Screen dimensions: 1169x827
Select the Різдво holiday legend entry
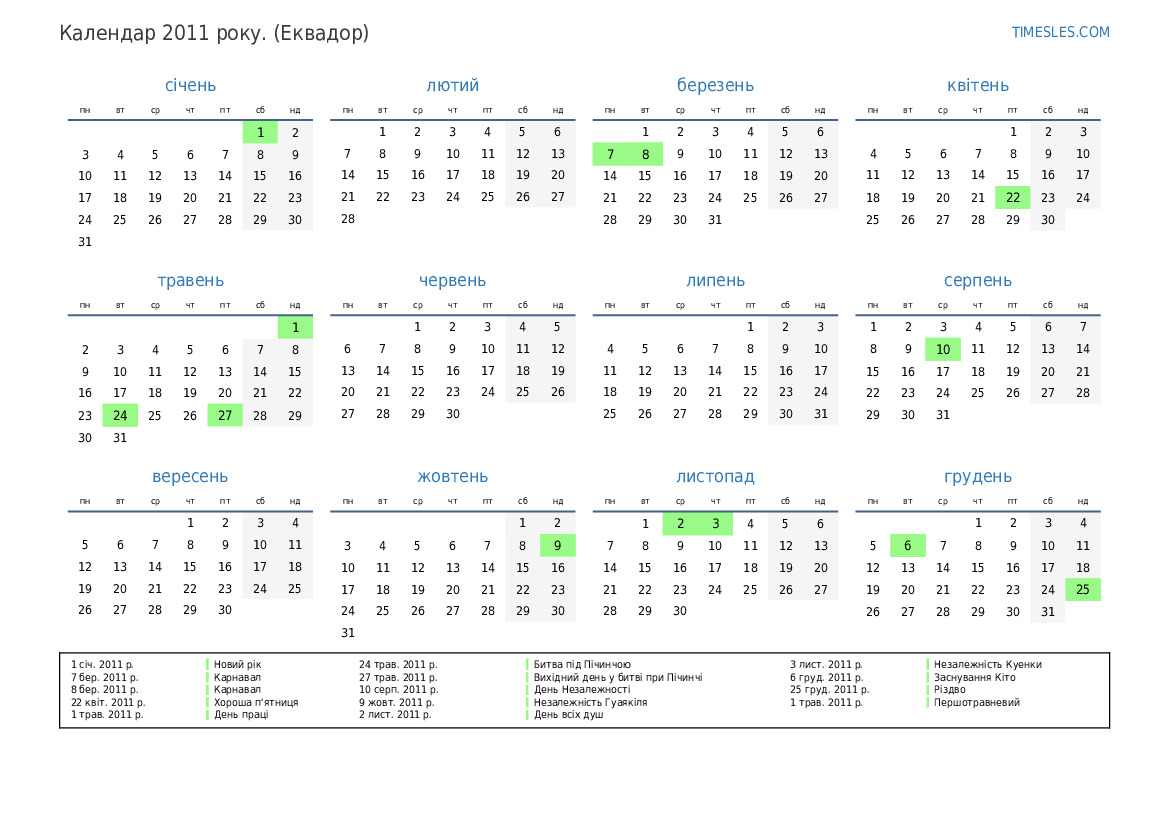[949, 690]
